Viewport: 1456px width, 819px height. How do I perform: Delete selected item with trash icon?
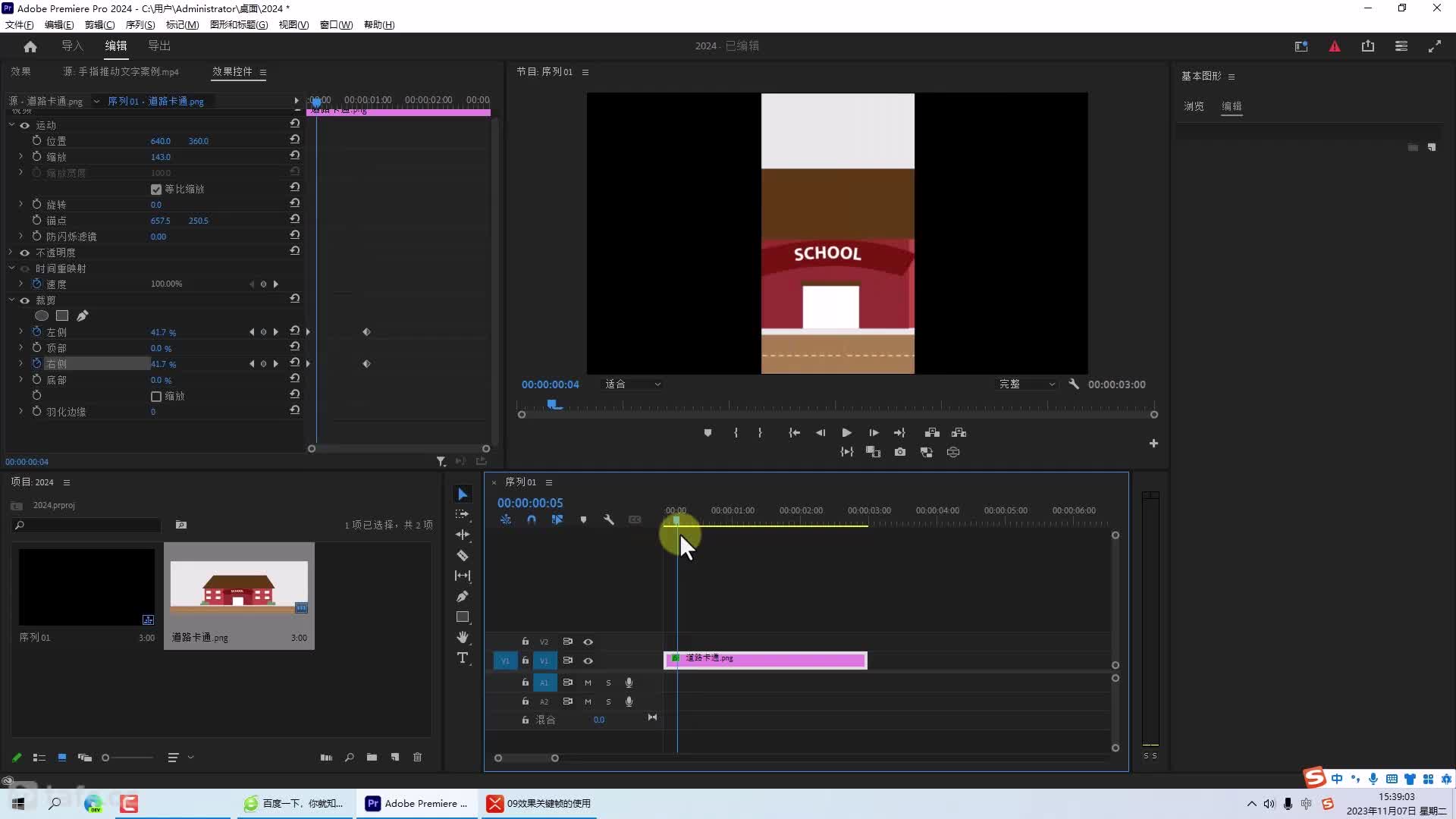(x=417, y=757)
